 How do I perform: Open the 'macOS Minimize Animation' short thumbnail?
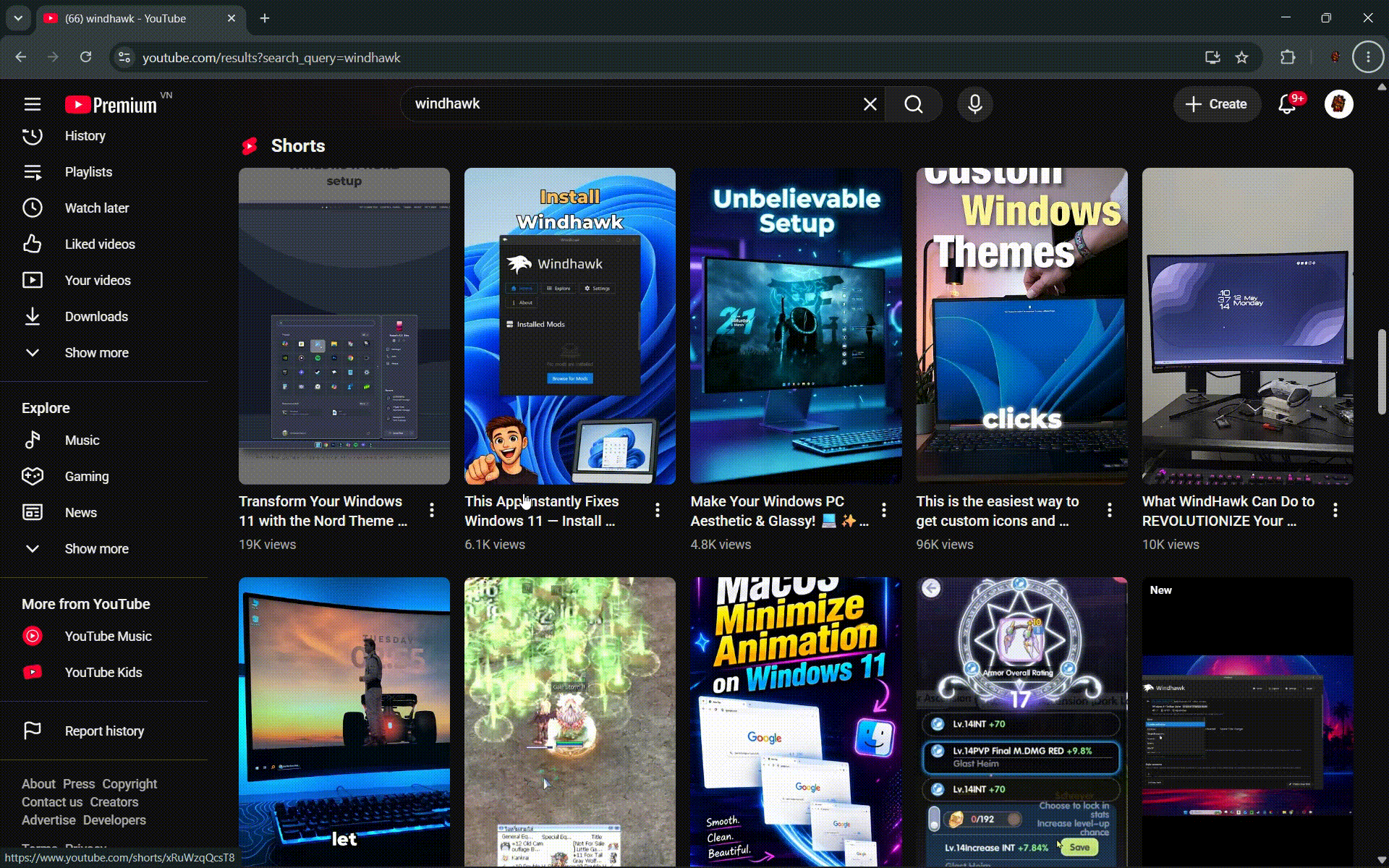pos(796,722)
